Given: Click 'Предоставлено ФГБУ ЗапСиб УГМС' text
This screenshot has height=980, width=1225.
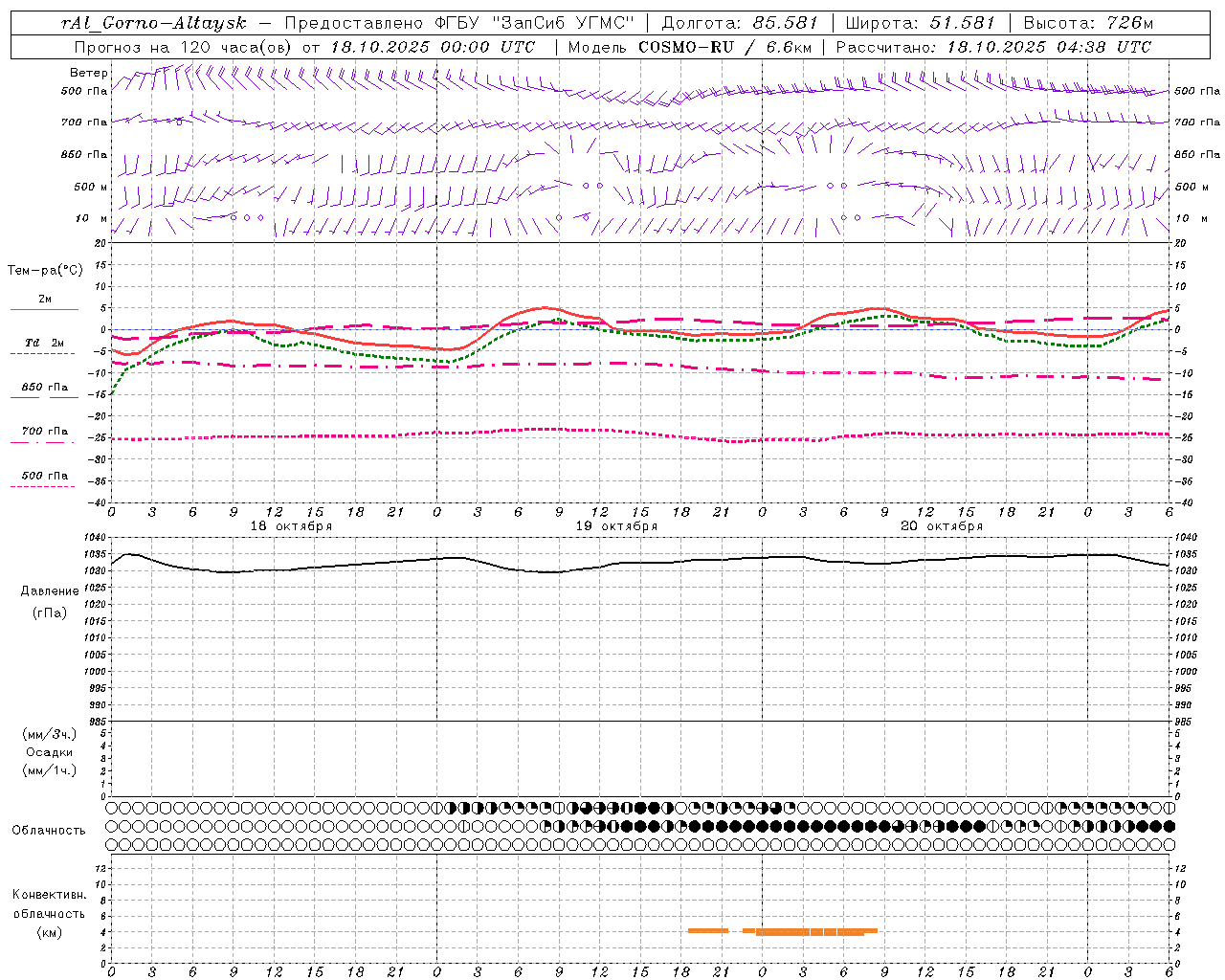Looking at the screenshot, I should [x=460, y=22].
